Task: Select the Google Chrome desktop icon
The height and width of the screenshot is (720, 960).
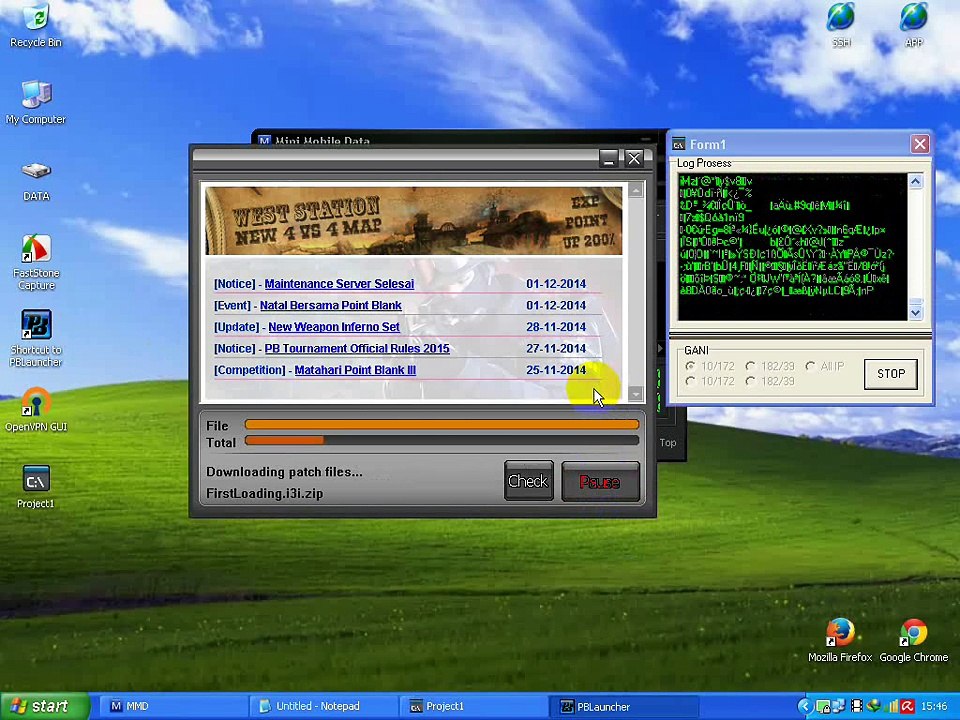Action: point(913,640)
